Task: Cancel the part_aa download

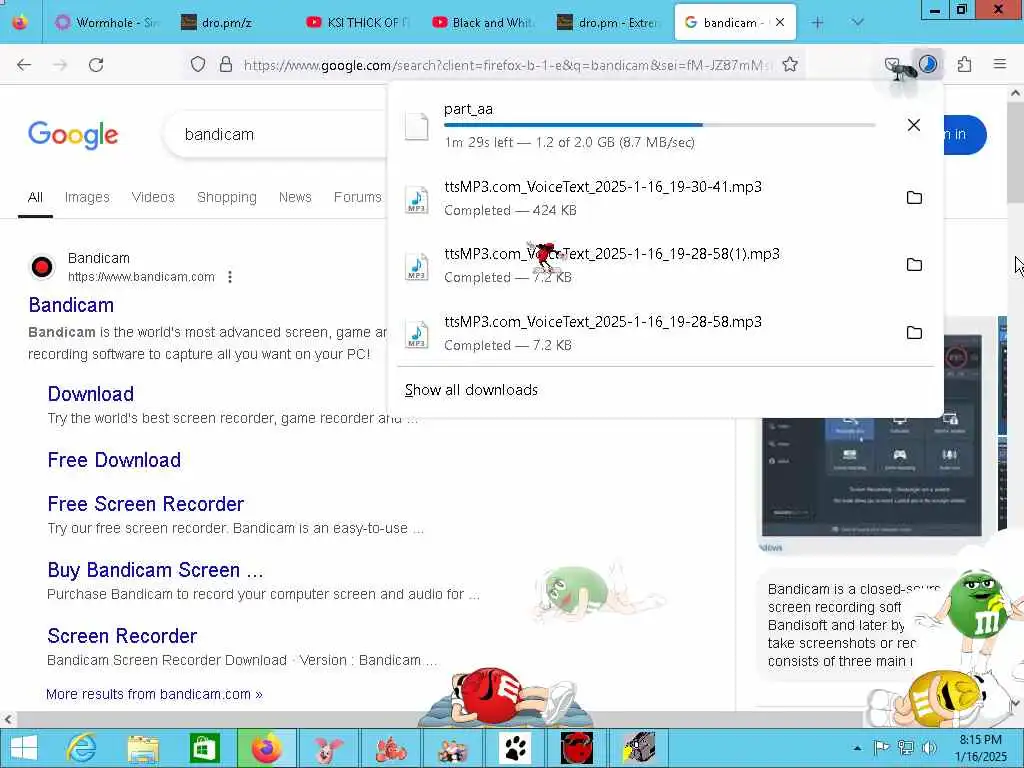Action: click(x=914, y=125)
